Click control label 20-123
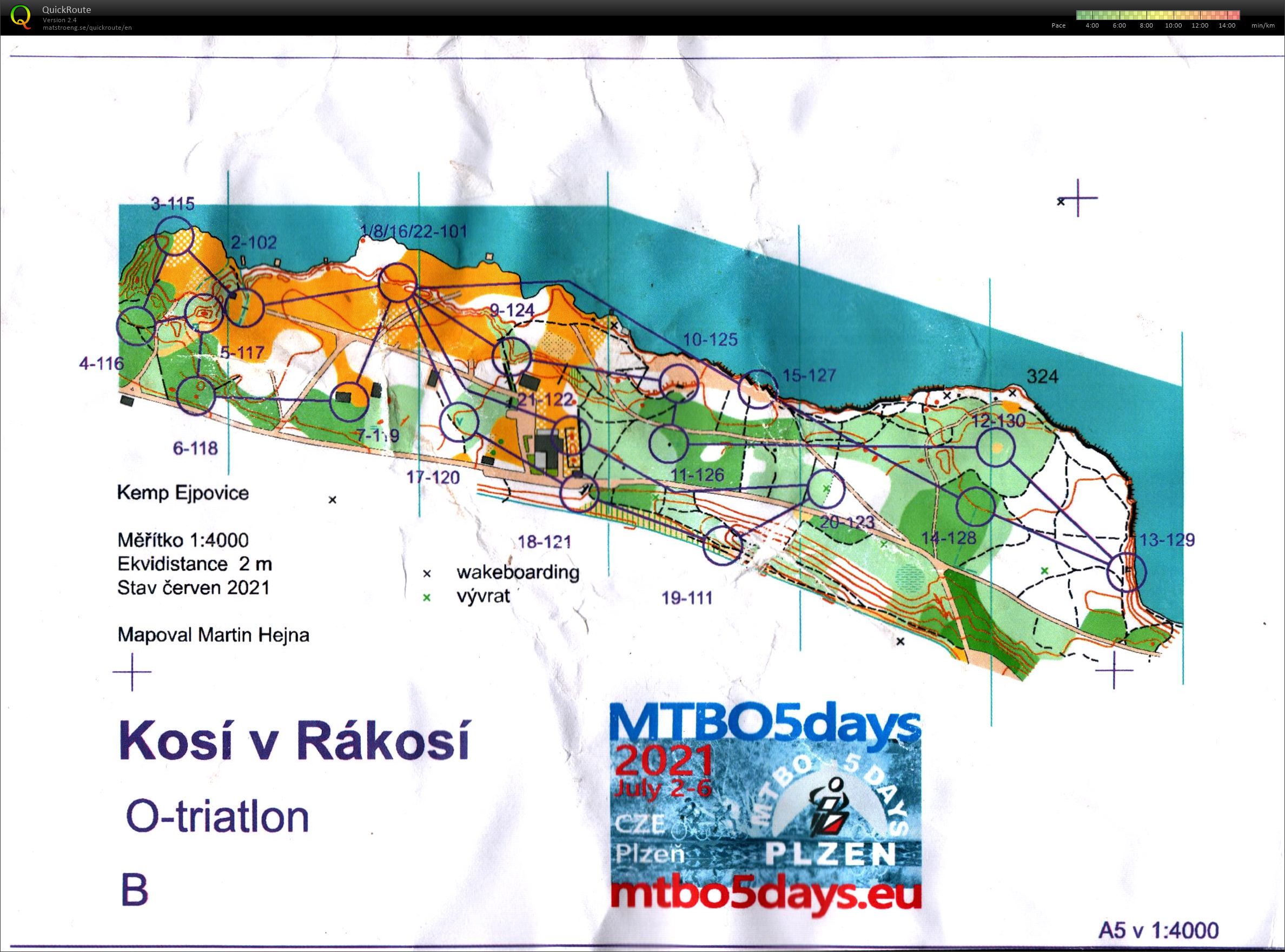This screenshot has width=1285, height=952. coord(847,523)
